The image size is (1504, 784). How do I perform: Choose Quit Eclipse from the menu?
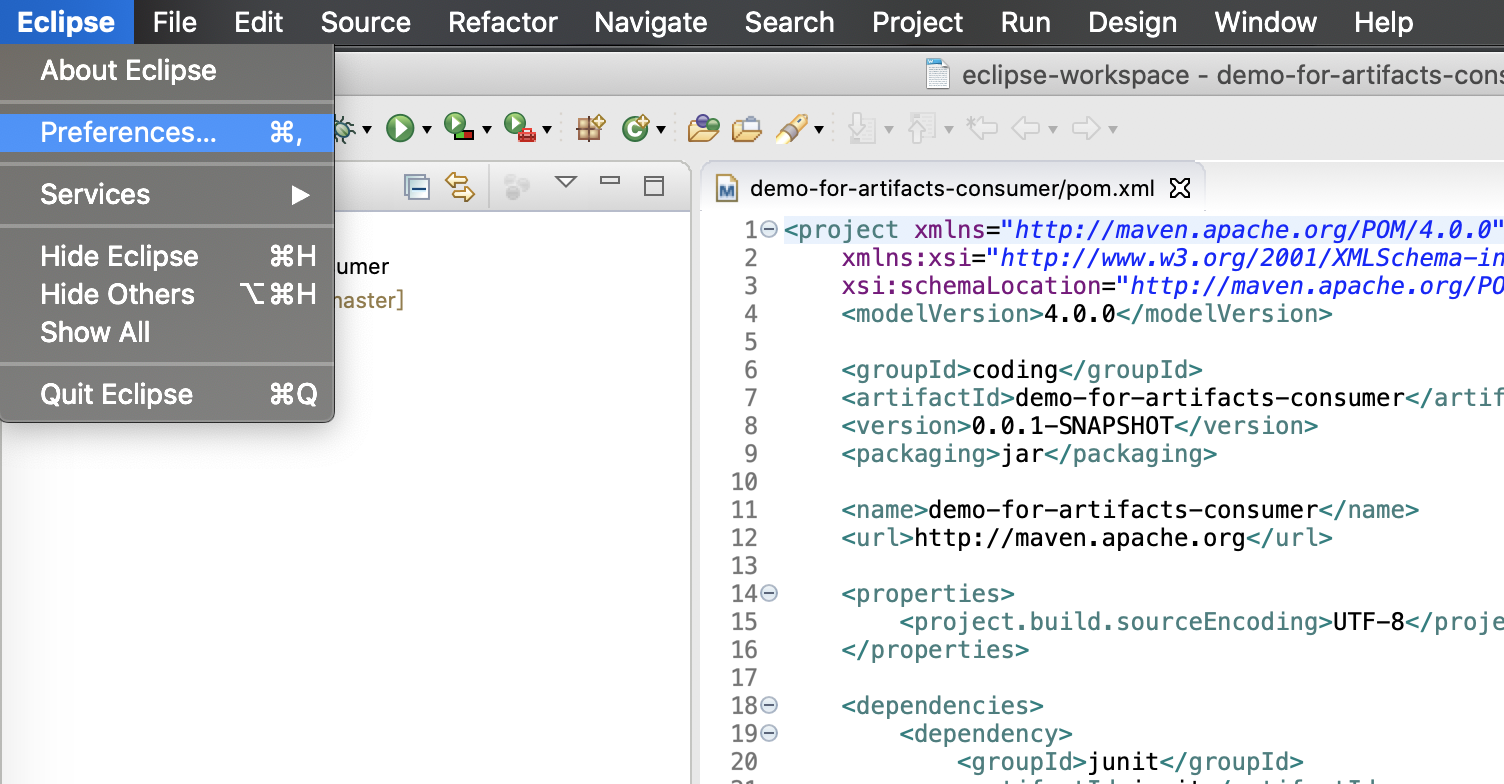coord(167,395)
